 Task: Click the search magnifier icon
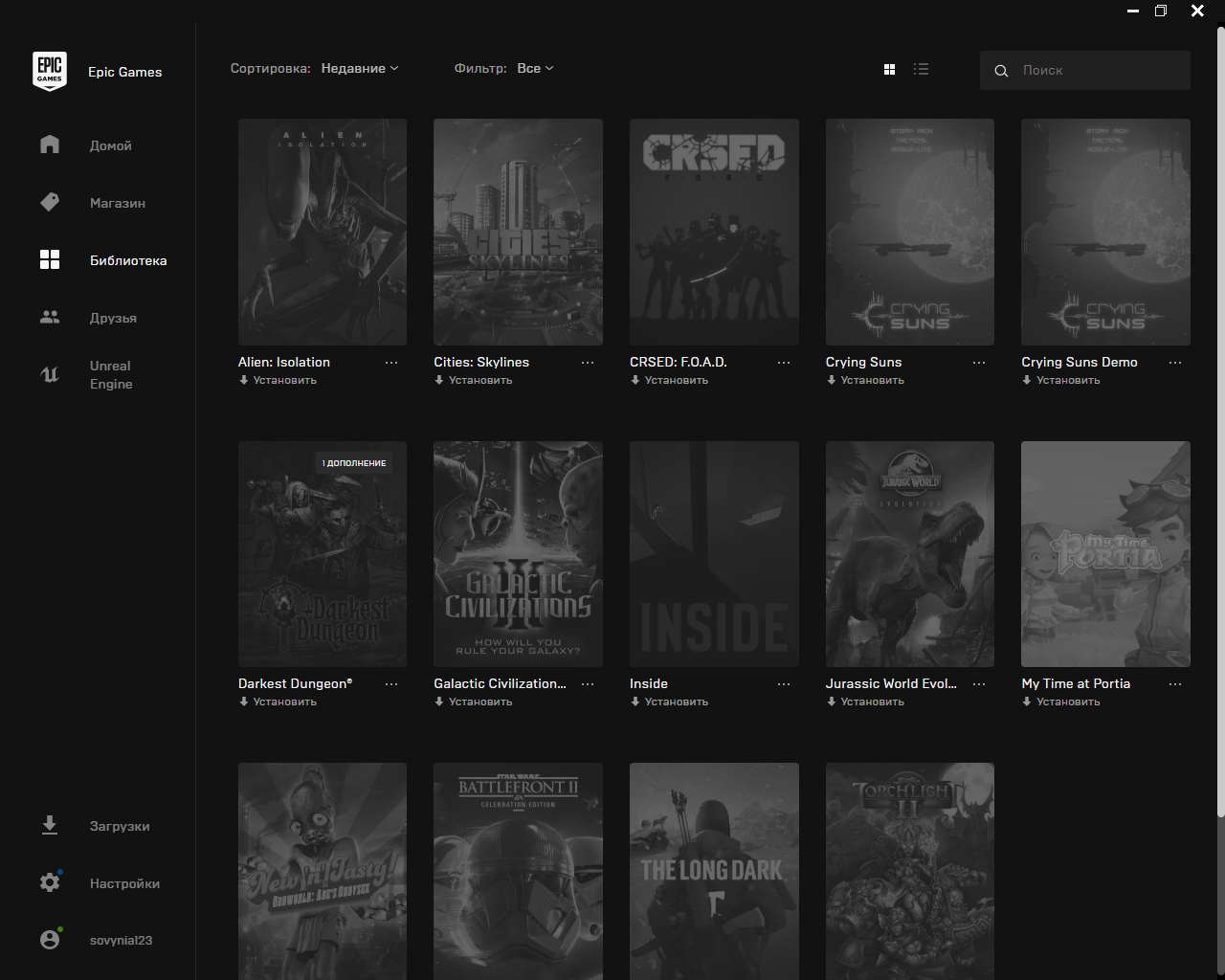[x=1001, y=71]
